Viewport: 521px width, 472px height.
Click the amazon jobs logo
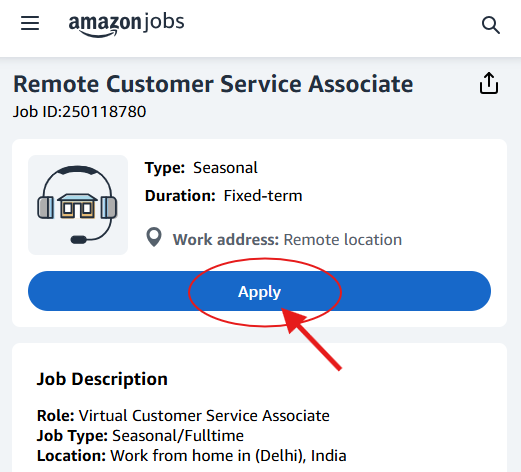coord(126,25)
